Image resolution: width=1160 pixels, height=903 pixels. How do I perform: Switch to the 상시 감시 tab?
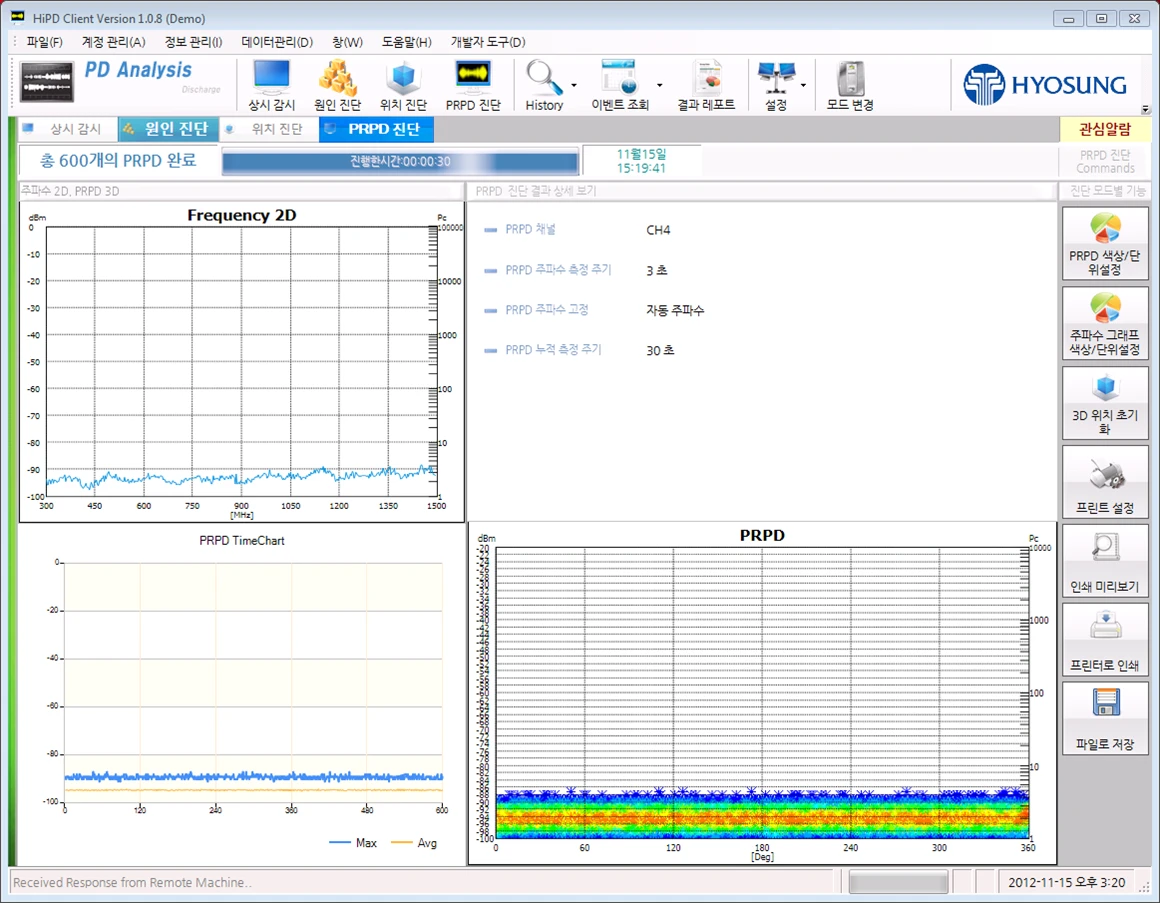67,129
